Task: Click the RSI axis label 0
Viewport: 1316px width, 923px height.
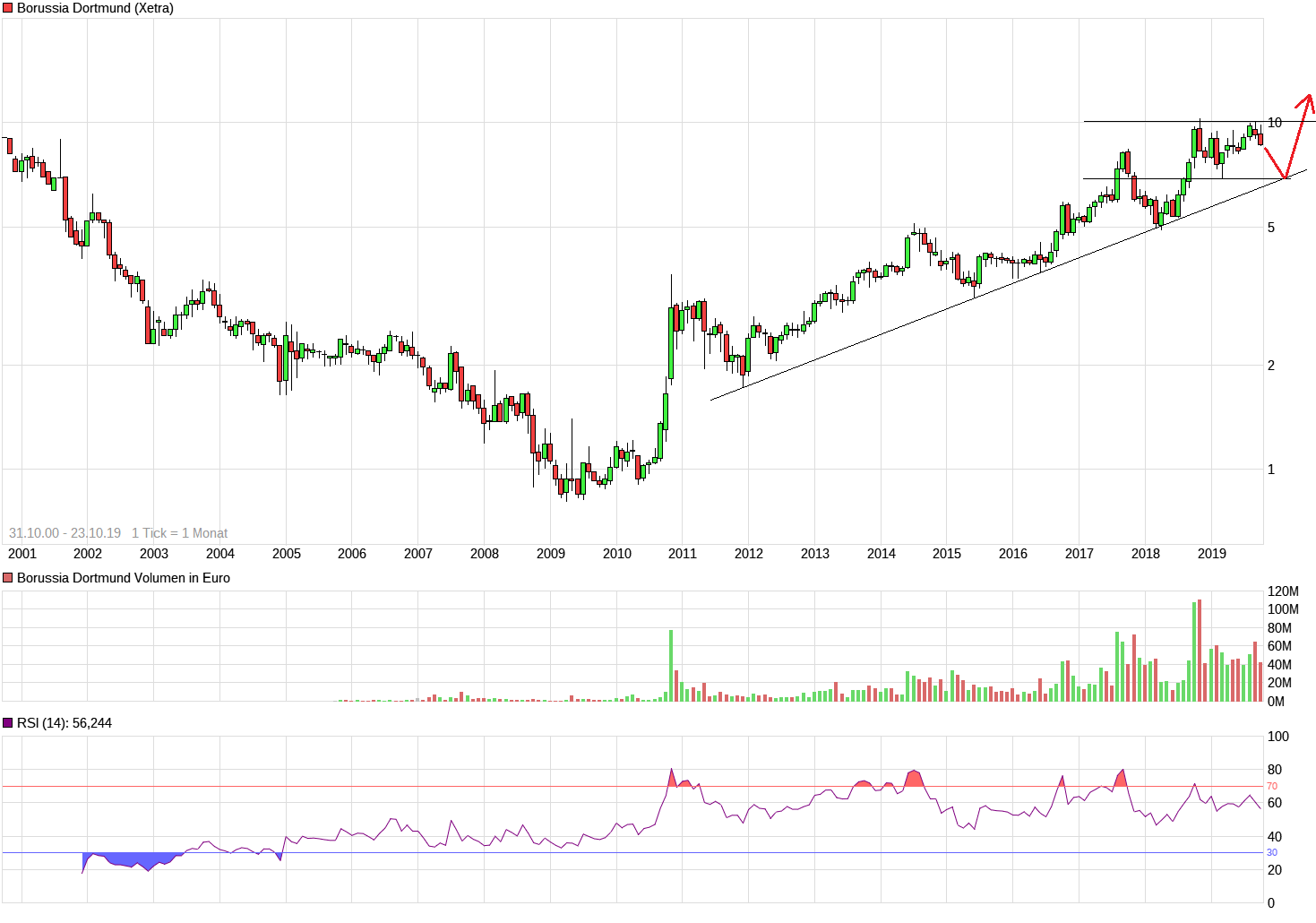Action: 1271,903
